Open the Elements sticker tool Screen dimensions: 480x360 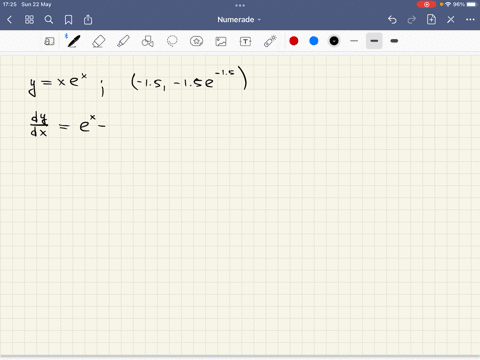[x=196, y=41]
